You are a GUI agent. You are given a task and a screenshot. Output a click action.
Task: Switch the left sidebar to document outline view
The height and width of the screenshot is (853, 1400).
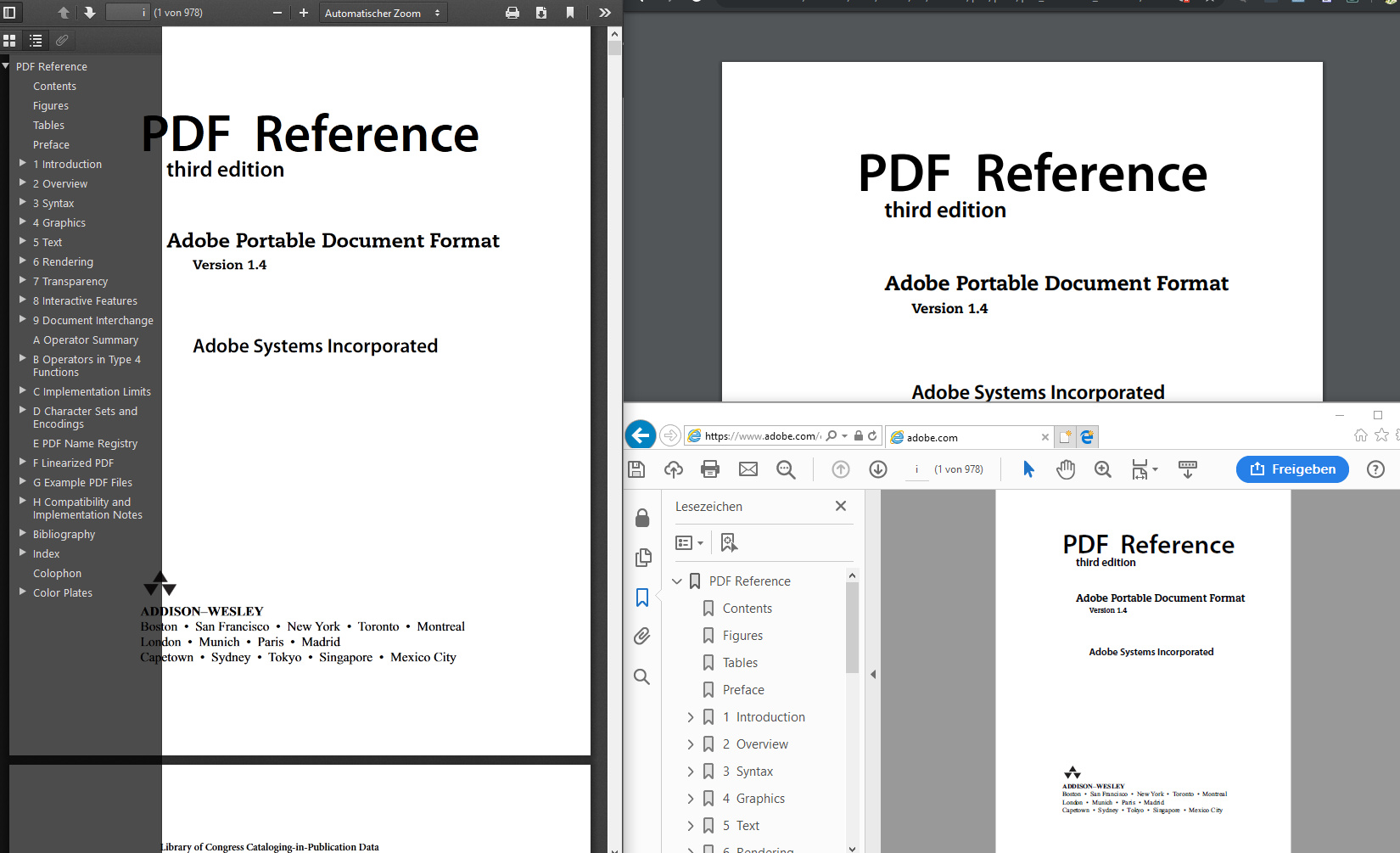click(x=36, y=40)
